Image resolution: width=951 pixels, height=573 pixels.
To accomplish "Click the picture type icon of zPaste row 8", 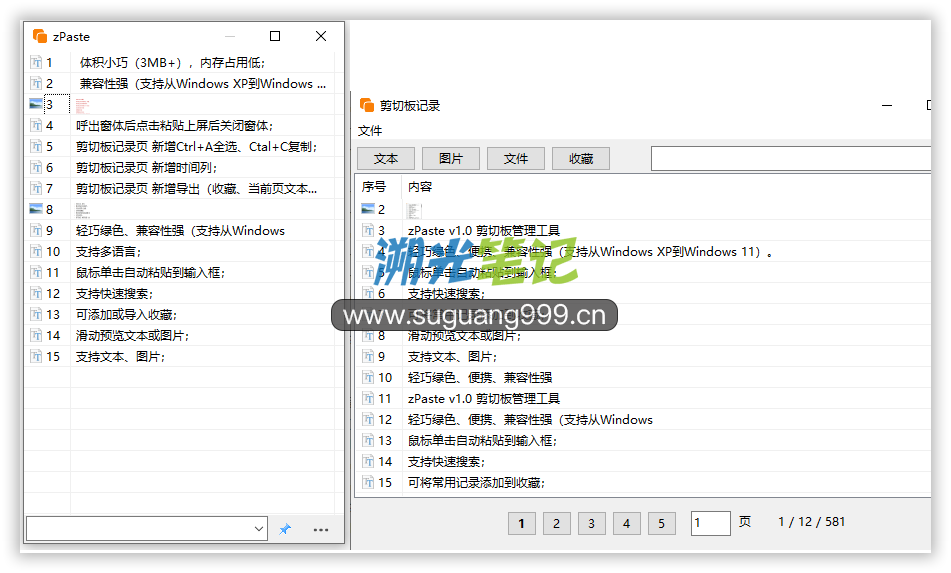I will [36, 209].
